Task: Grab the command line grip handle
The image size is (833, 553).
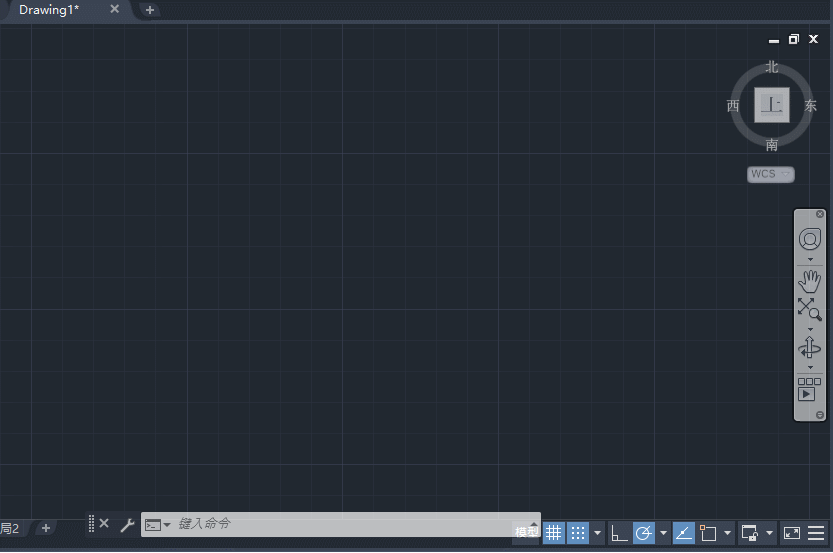Action: coord(91,524)
